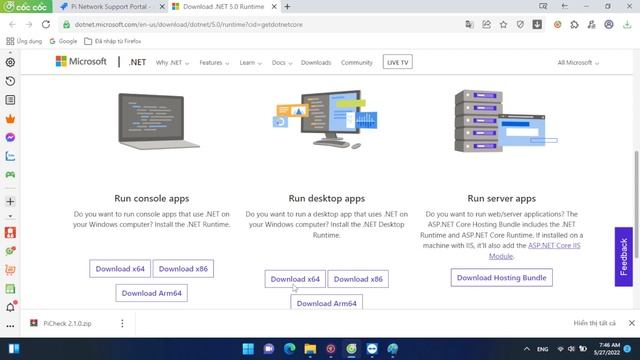This screenshot has width=640, height=360.
Task: Open the shield protection icon
Action: 520,24
